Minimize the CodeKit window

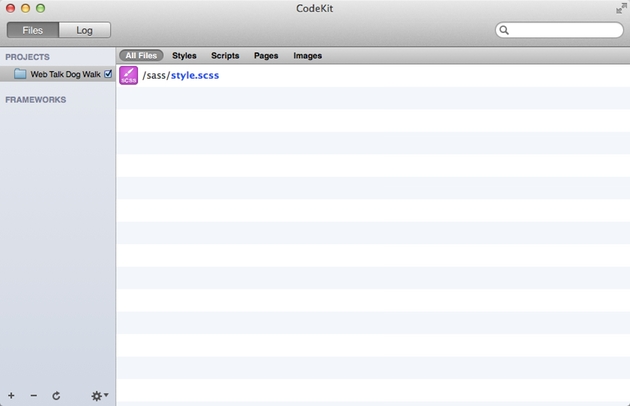point(25,8)
